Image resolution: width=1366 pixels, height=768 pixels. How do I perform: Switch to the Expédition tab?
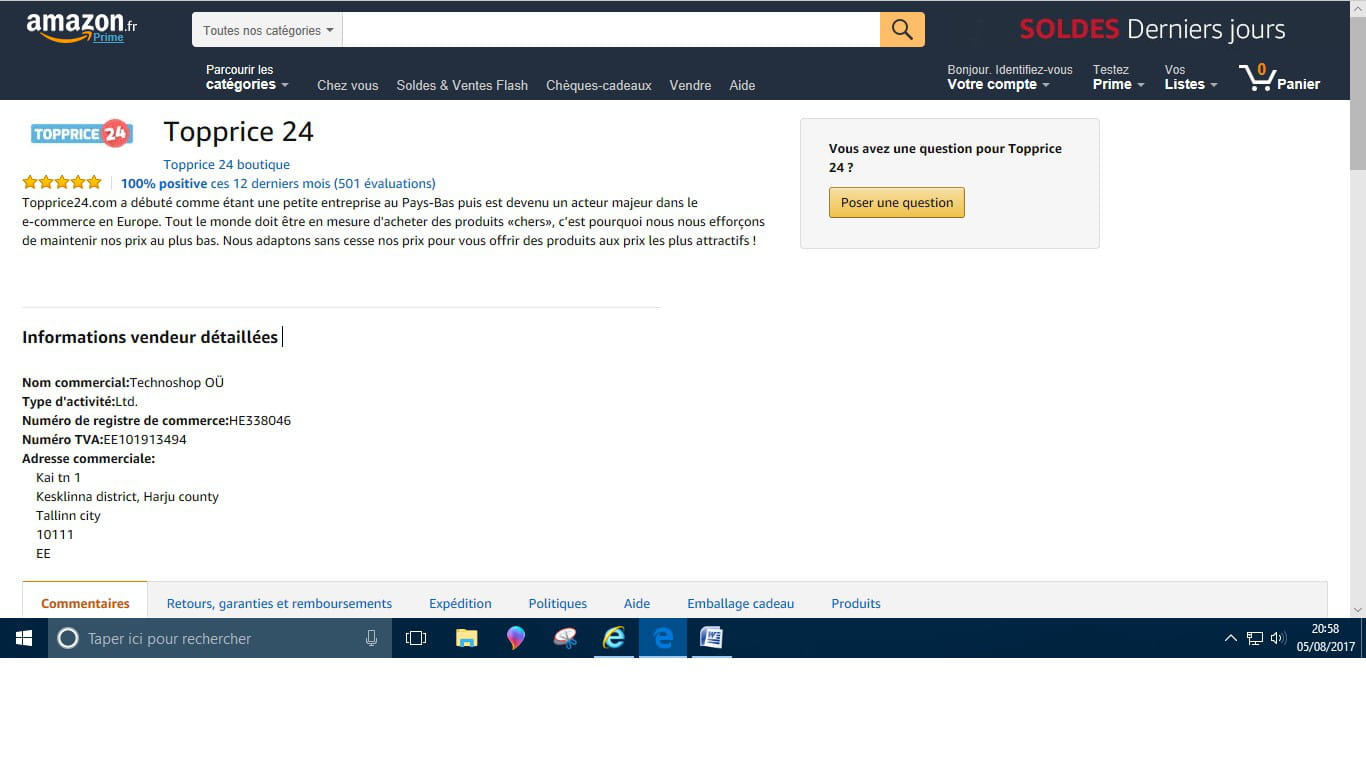tap(460, 603)
